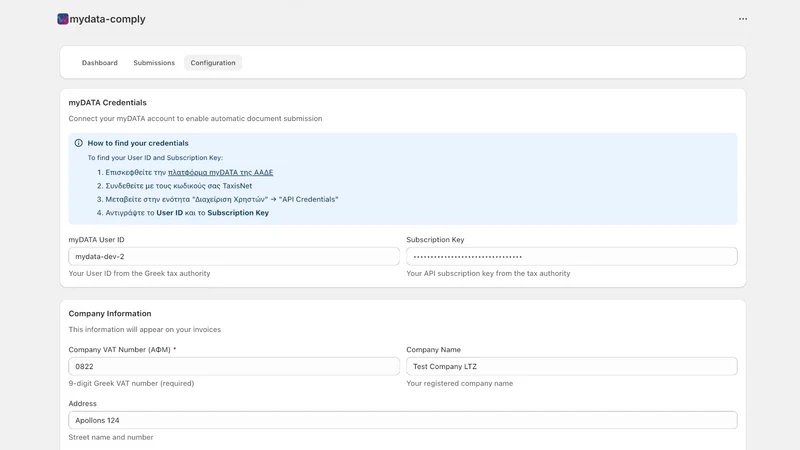Click the info icon beside How to find your credentials
Viewport: 800px width, 450px height.
click(x=79, y=143)
